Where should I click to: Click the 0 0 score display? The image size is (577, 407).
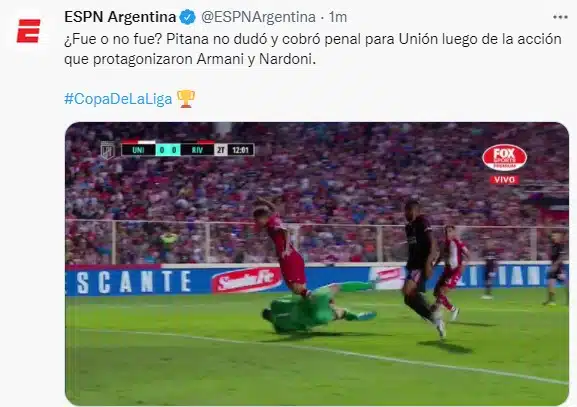click(x=168, y=150)
